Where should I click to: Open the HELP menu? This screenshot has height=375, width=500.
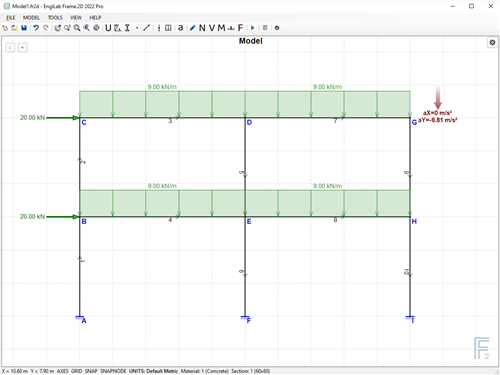point(95,18)
